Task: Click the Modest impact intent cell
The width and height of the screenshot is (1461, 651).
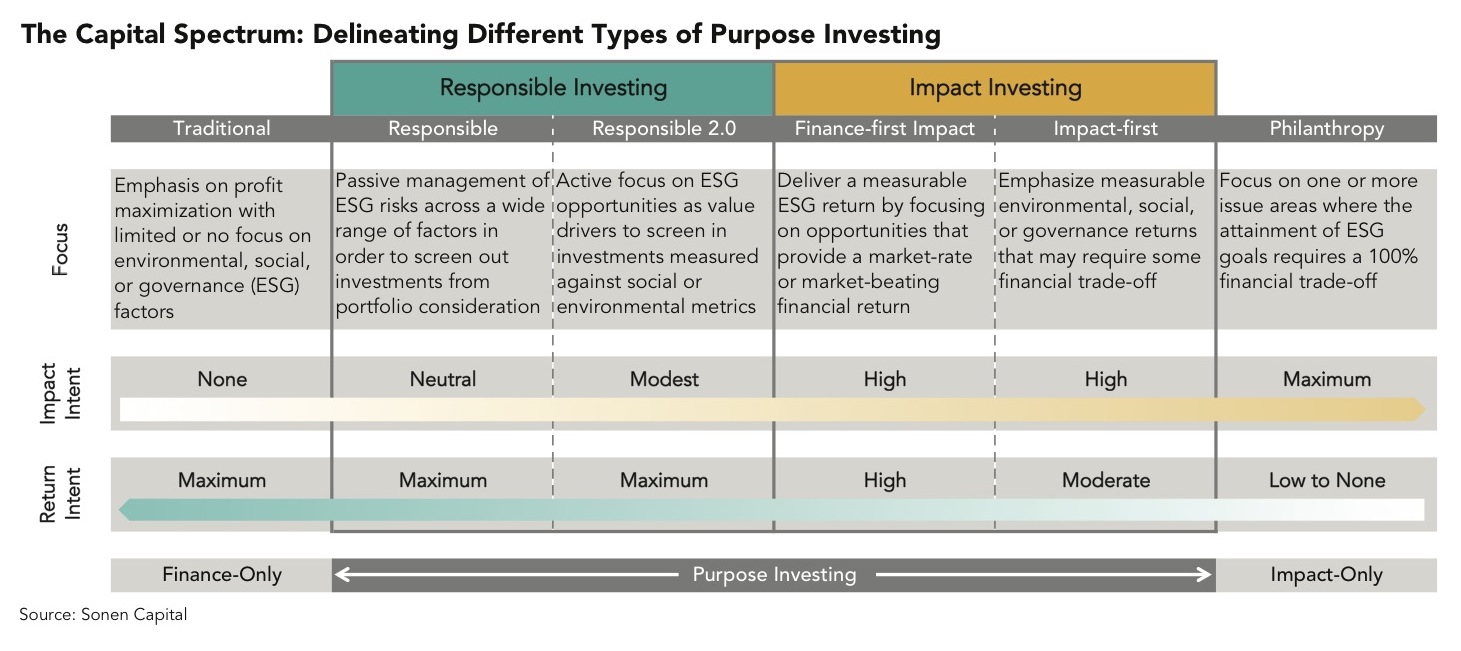Action: (x=664, y=379)
